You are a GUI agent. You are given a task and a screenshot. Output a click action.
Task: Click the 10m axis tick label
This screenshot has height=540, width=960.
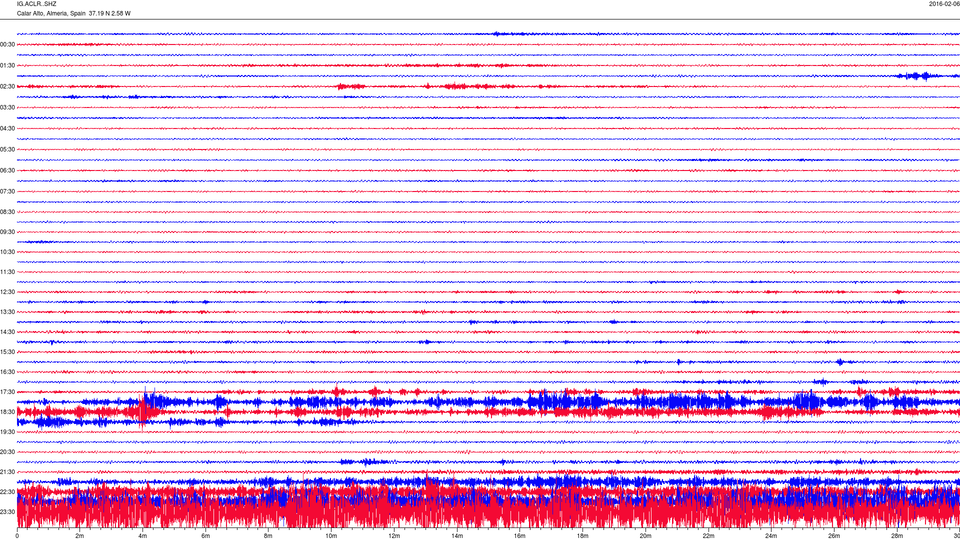click(331, 536)
